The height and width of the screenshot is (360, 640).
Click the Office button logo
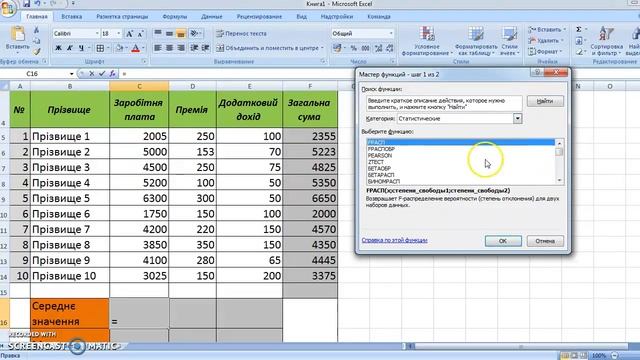coord(8,8)
